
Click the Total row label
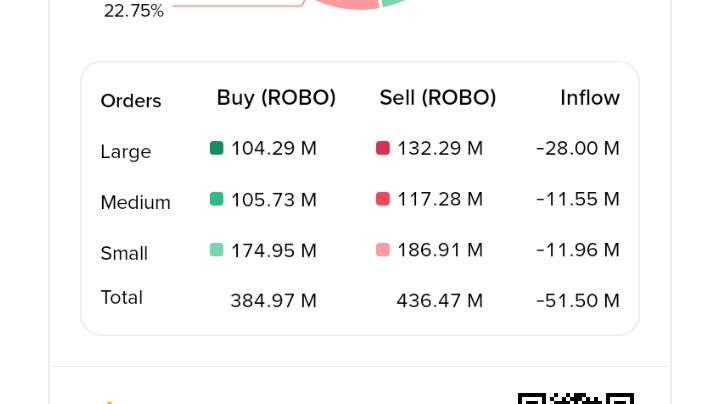(122, 297)
